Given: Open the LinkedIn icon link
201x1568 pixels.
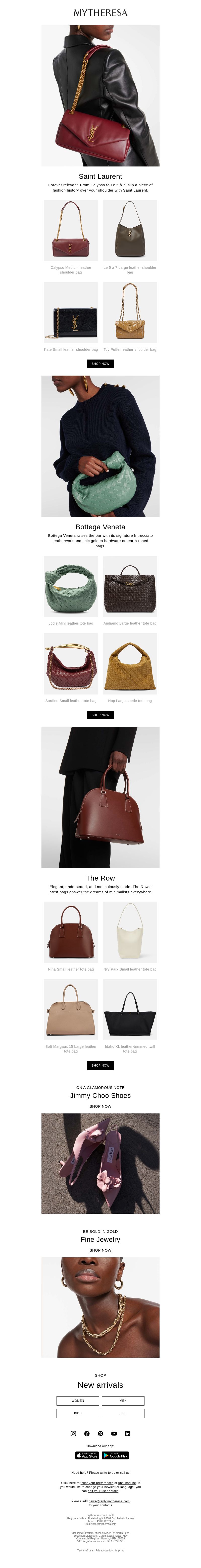Looking at the screenshot, I should click(127, 1433).
